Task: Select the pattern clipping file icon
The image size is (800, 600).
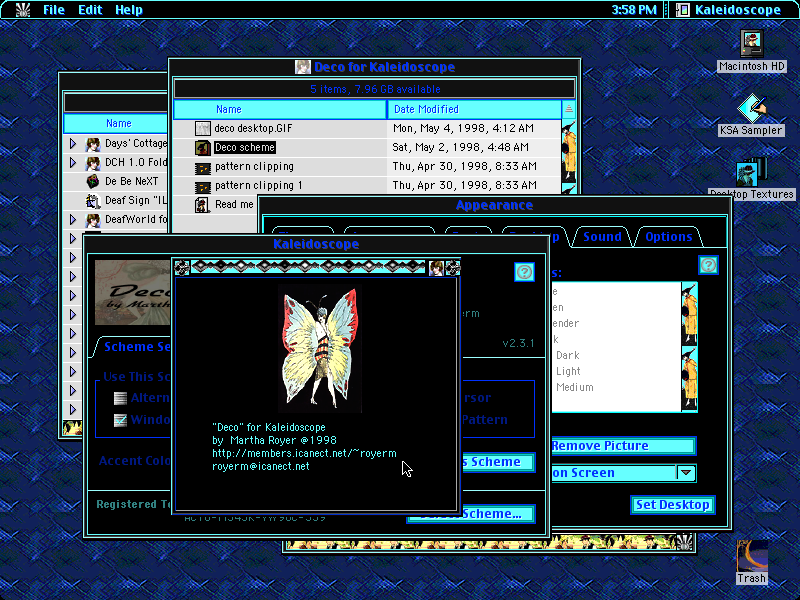Action: click(x=203, y=167)
